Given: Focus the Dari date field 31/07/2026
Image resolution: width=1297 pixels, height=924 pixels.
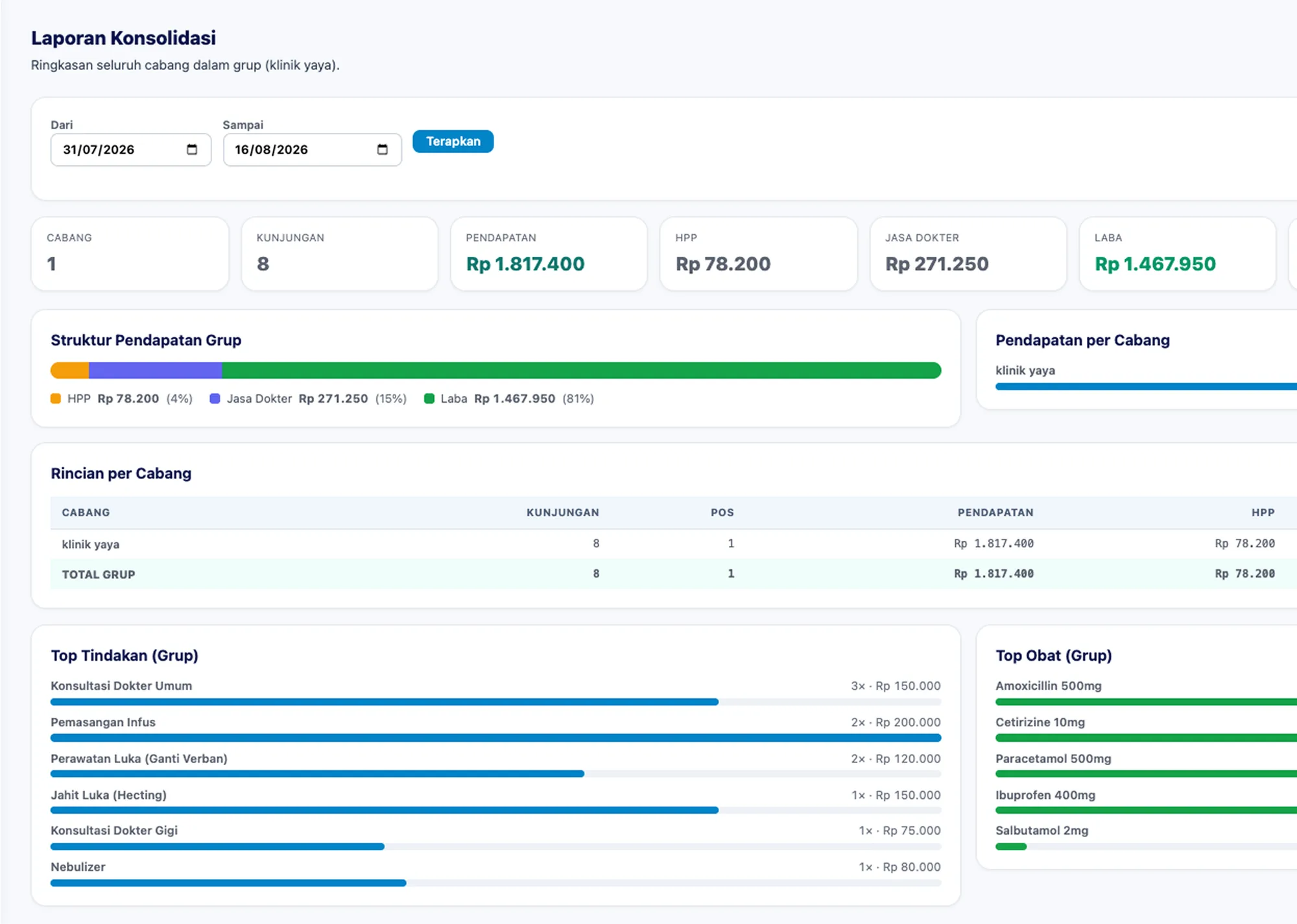Looking at the screenshot, I should click(131, 150).
